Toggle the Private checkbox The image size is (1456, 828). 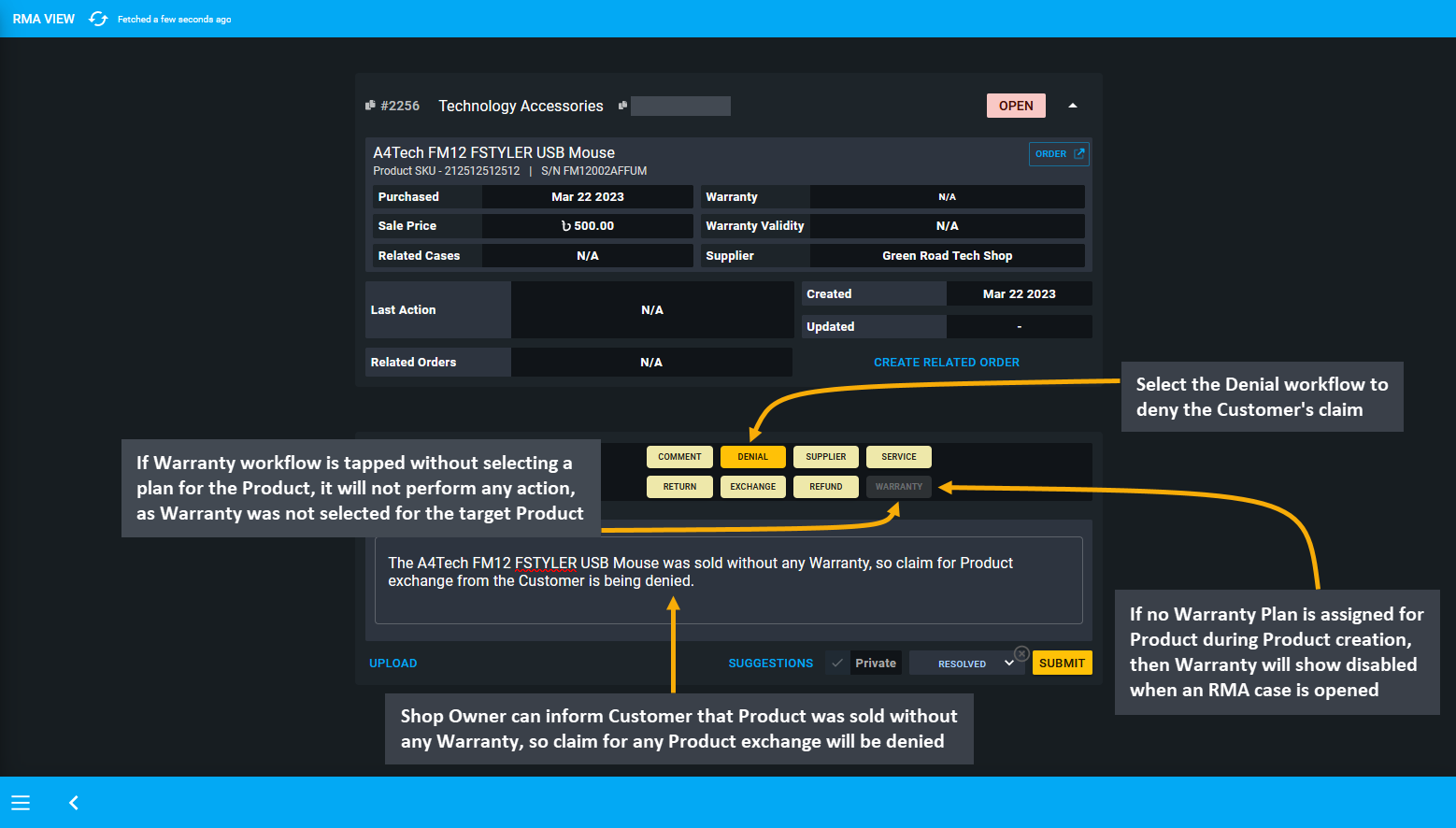coord(837,664)
